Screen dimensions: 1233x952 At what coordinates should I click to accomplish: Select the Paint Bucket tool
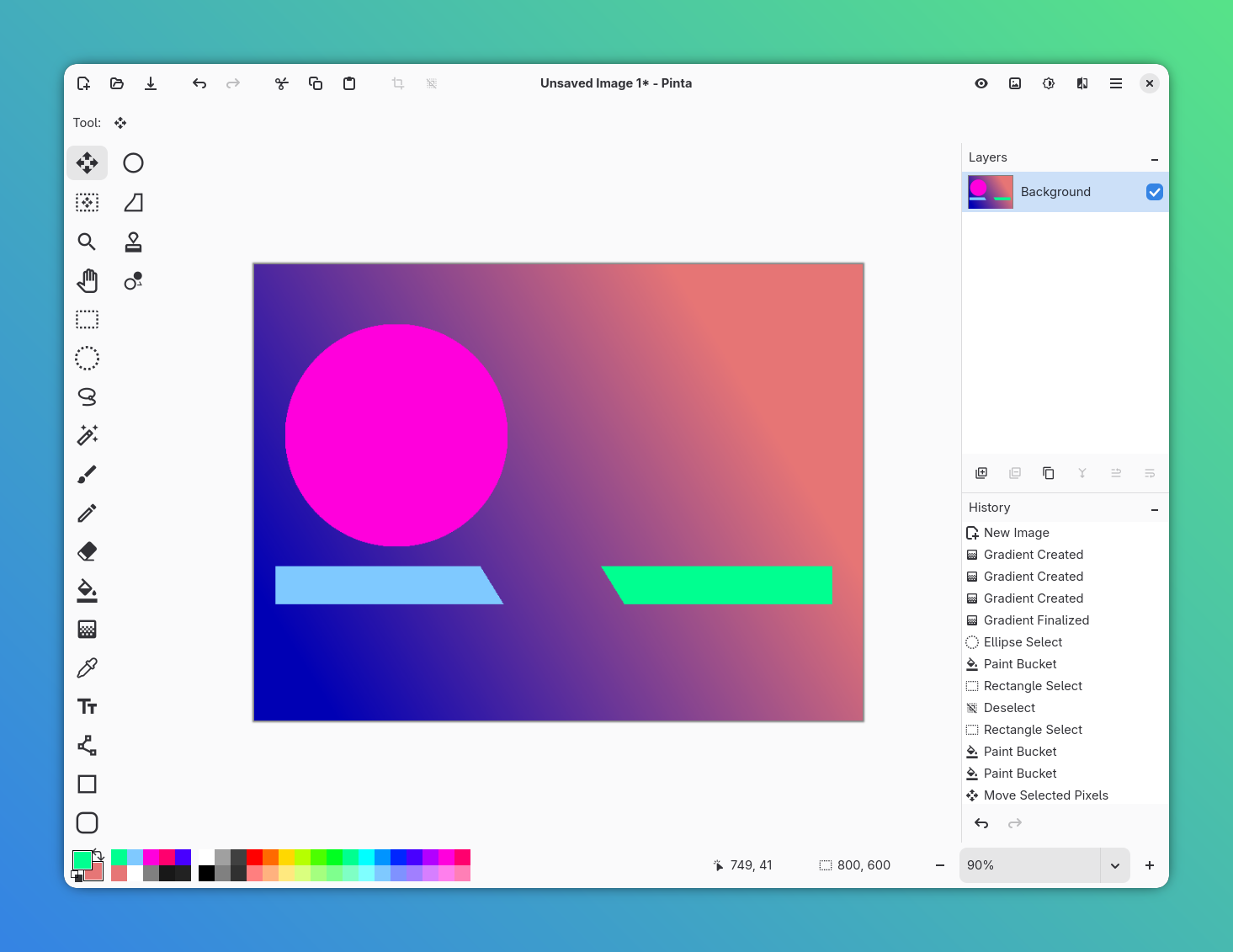click(x=87, y=591)
